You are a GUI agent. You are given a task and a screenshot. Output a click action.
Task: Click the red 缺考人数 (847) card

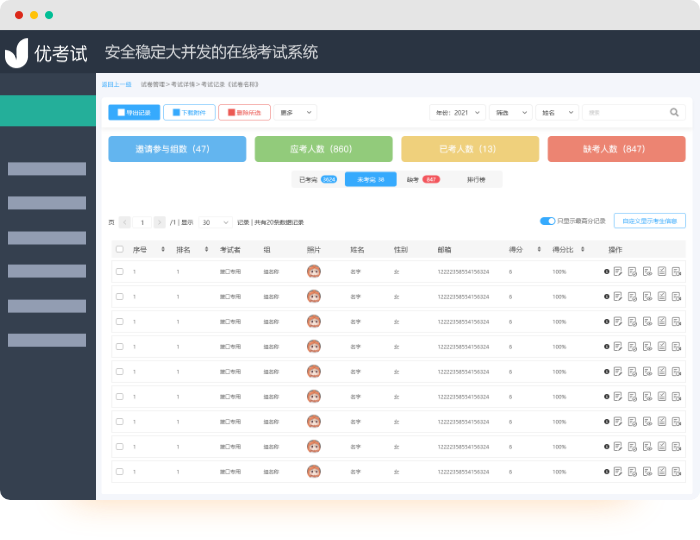click(617, 149)
